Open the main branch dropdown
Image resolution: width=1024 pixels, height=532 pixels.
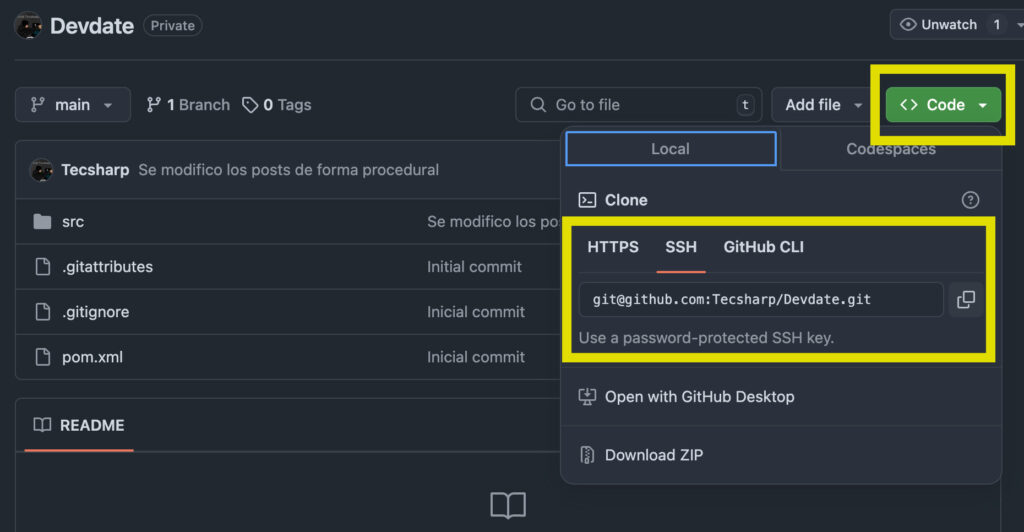pos(72,104)
